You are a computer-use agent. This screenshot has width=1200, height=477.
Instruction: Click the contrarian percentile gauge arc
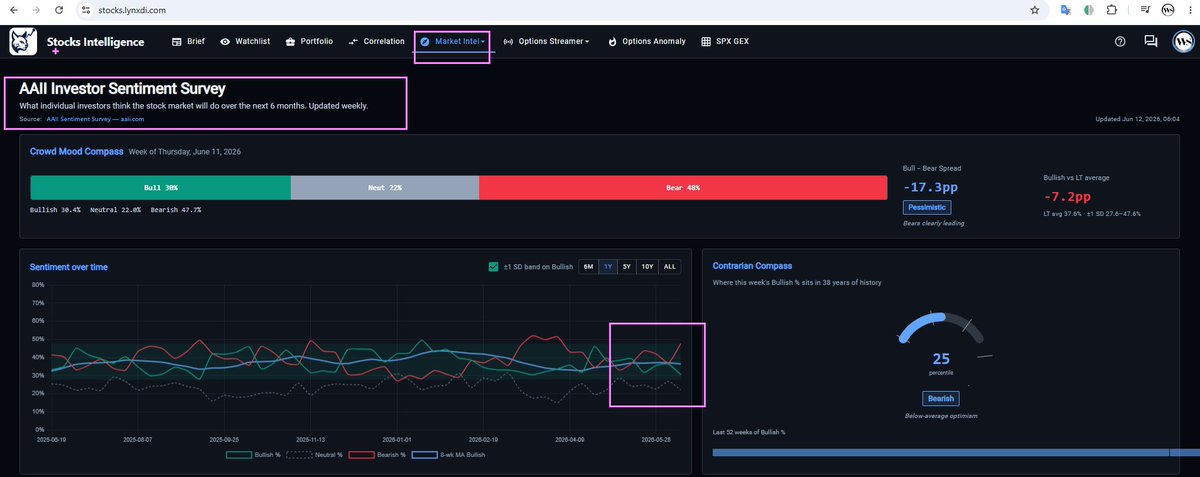pos(941,328)
